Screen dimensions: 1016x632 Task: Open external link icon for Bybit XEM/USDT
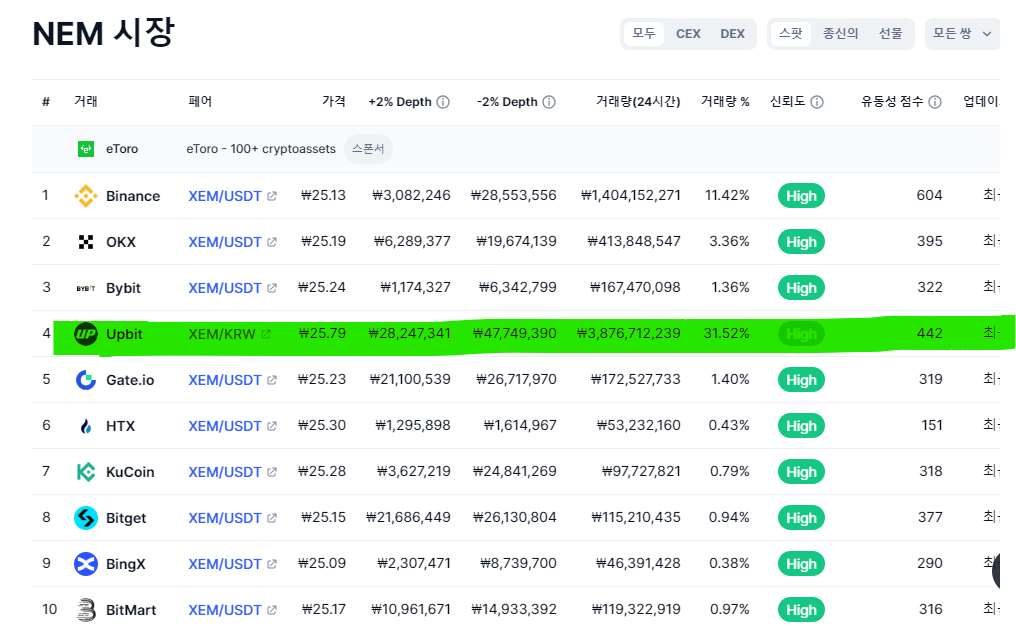point(272,288)
